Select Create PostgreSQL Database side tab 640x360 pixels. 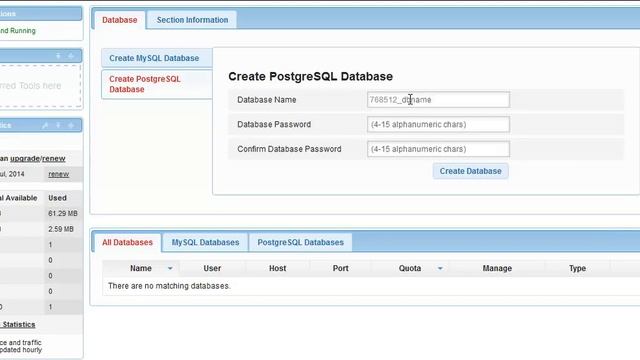pos(157,84)
